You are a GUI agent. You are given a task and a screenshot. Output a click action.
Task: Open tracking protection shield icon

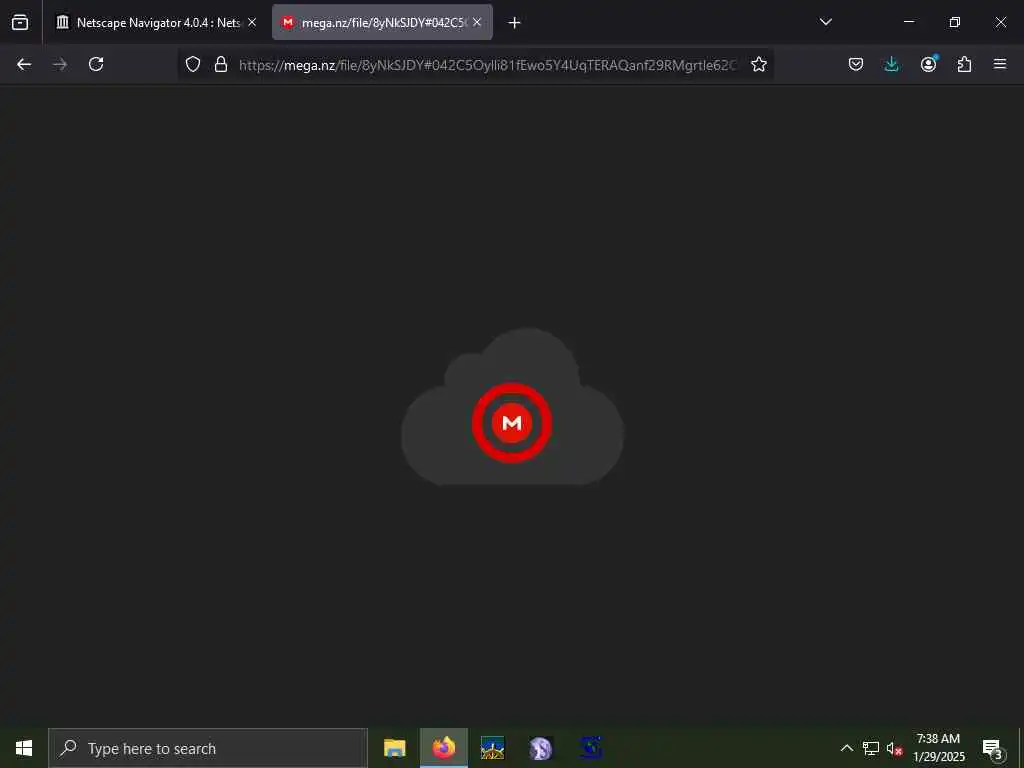click(193, 64)
